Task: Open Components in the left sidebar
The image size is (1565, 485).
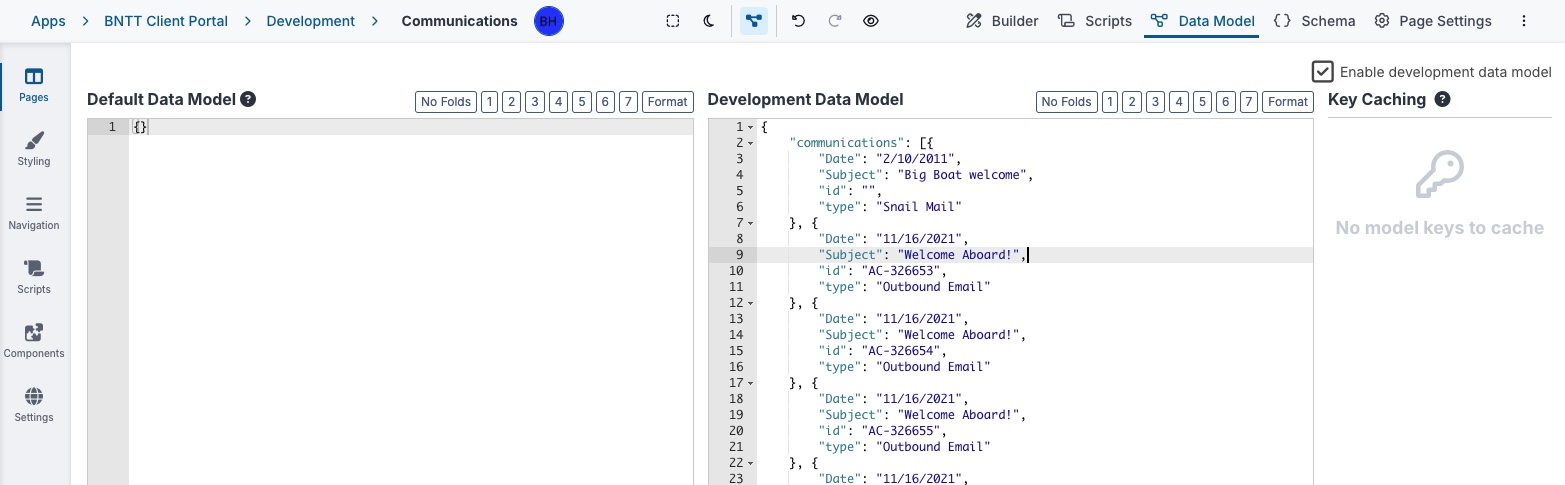Action: 34,341
